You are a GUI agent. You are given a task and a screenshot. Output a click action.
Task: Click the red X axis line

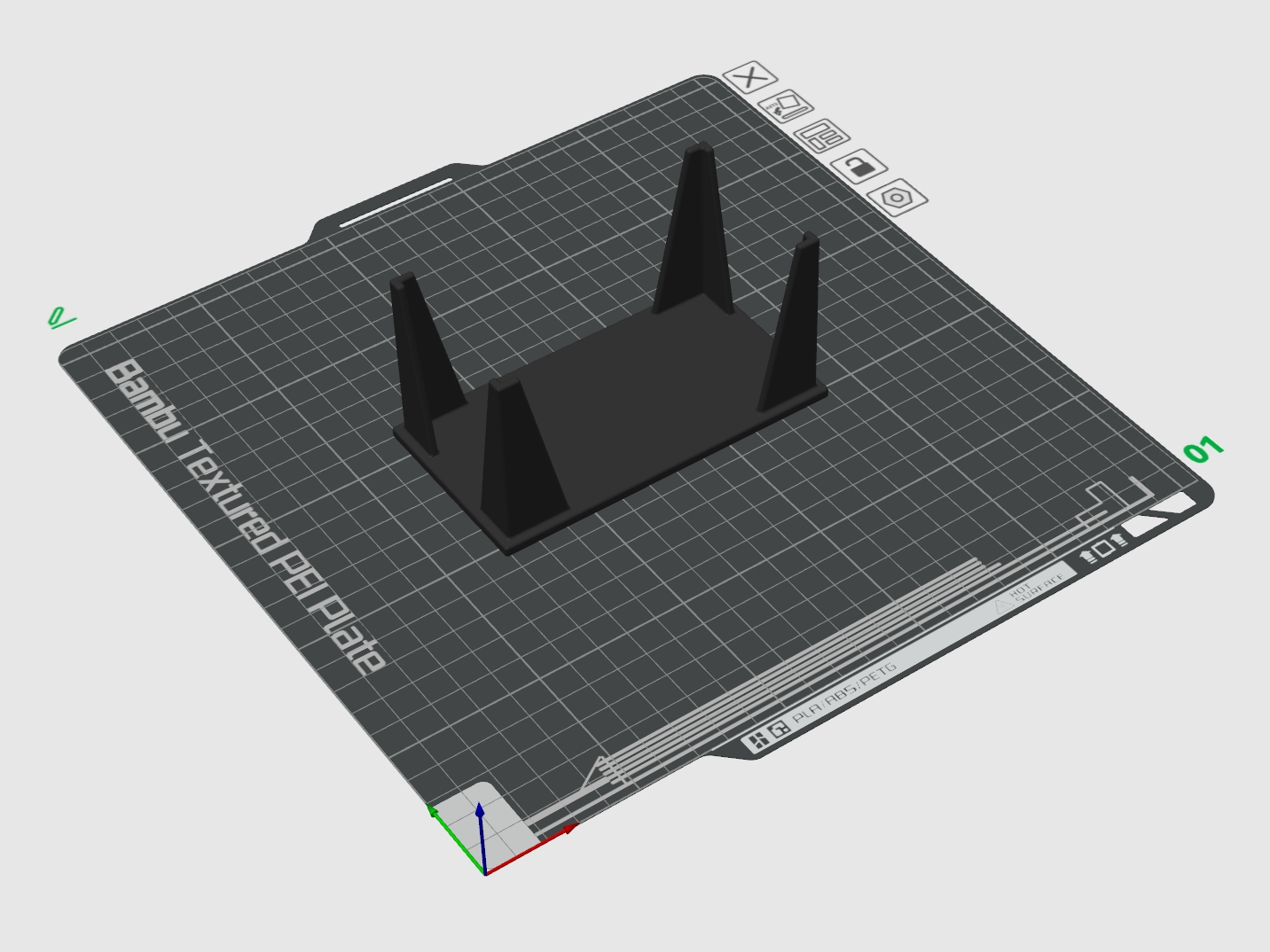coord(530,850)
